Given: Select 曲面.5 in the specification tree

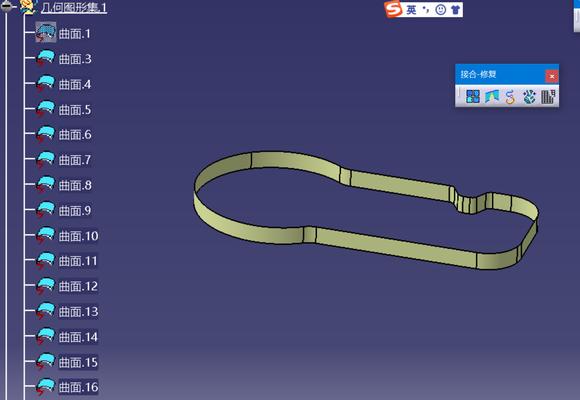Looking at the screenshot, I should click(x=75, y=110).
